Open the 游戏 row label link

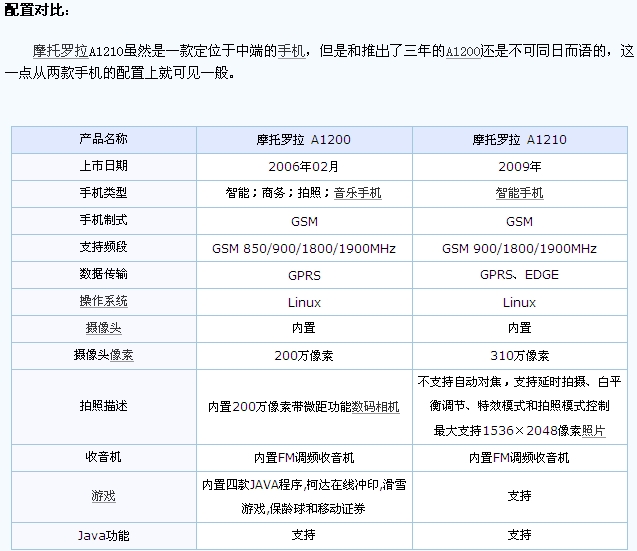click(104, 496)
